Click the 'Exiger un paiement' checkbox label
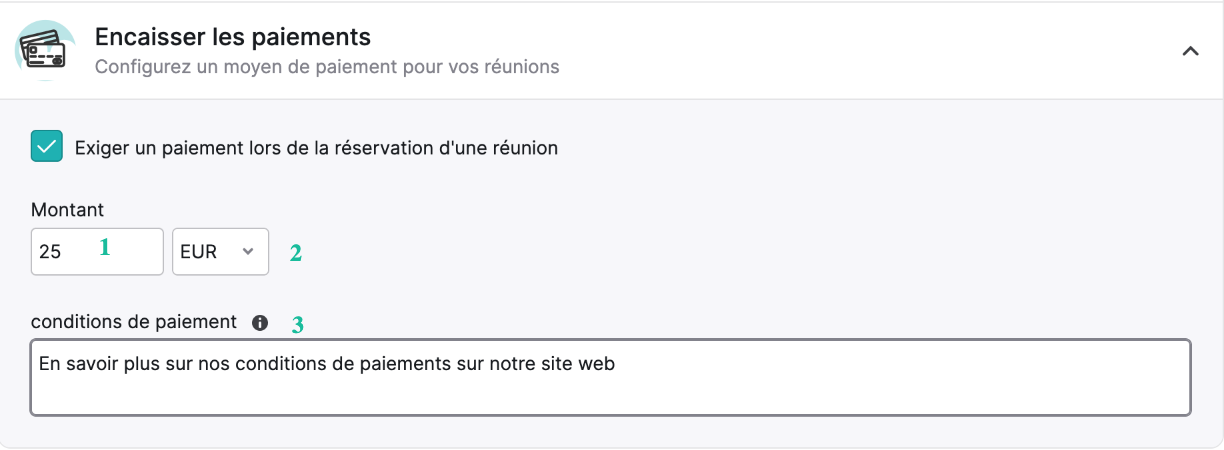The width and height of the screenshot is (1224, 450). coord(316,147)
